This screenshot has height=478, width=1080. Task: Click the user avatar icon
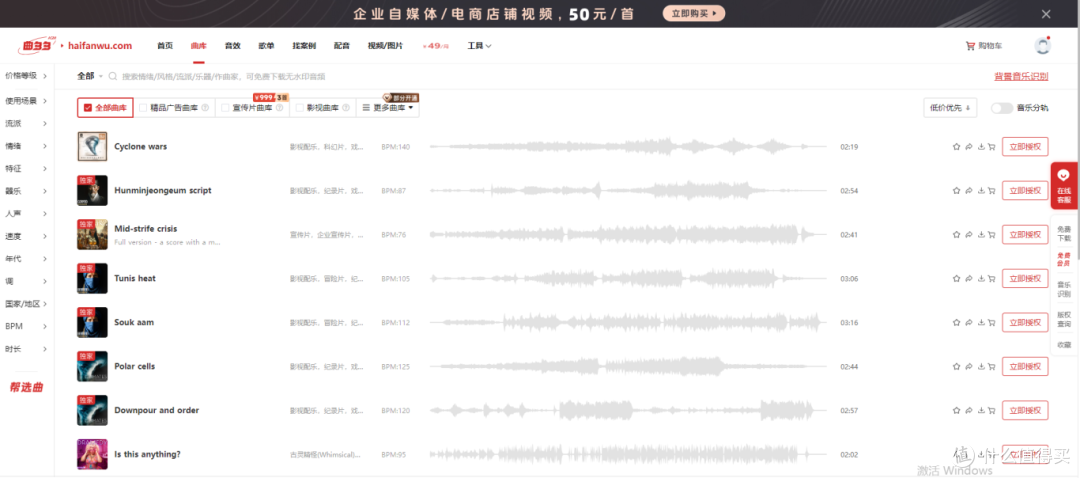coord(1042,46)
